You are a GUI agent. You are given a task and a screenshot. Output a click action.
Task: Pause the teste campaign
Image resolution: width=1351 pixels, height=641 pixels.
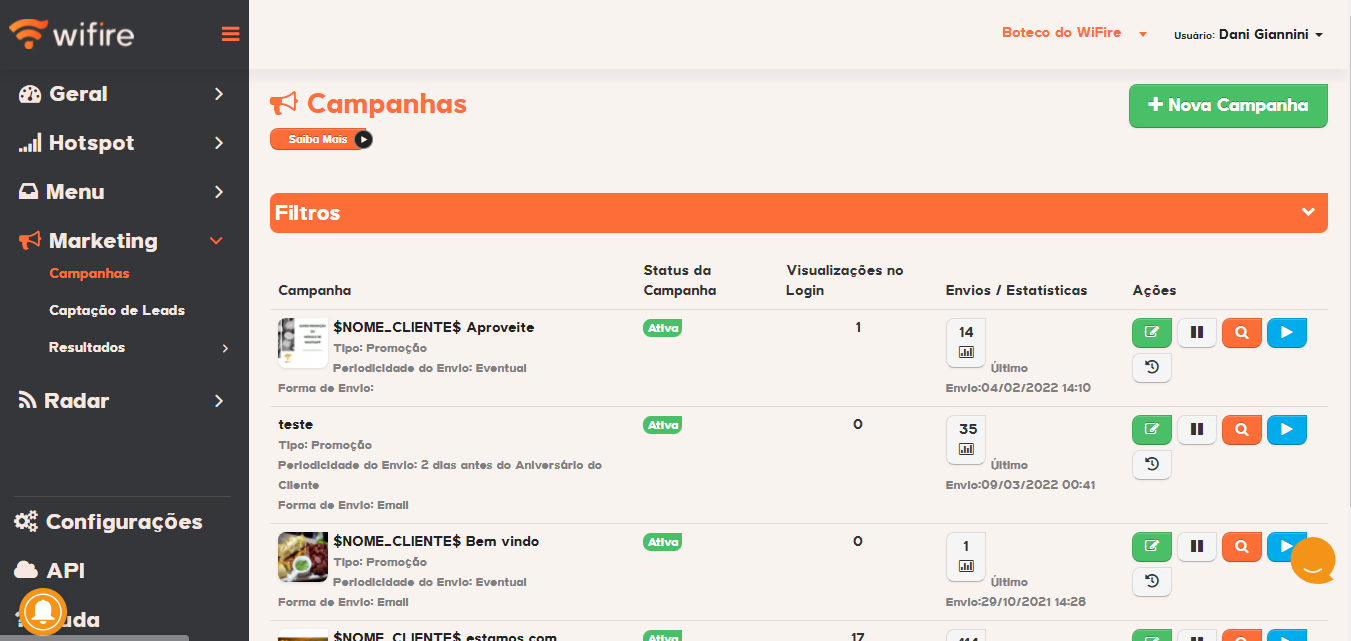[1197, 430]
